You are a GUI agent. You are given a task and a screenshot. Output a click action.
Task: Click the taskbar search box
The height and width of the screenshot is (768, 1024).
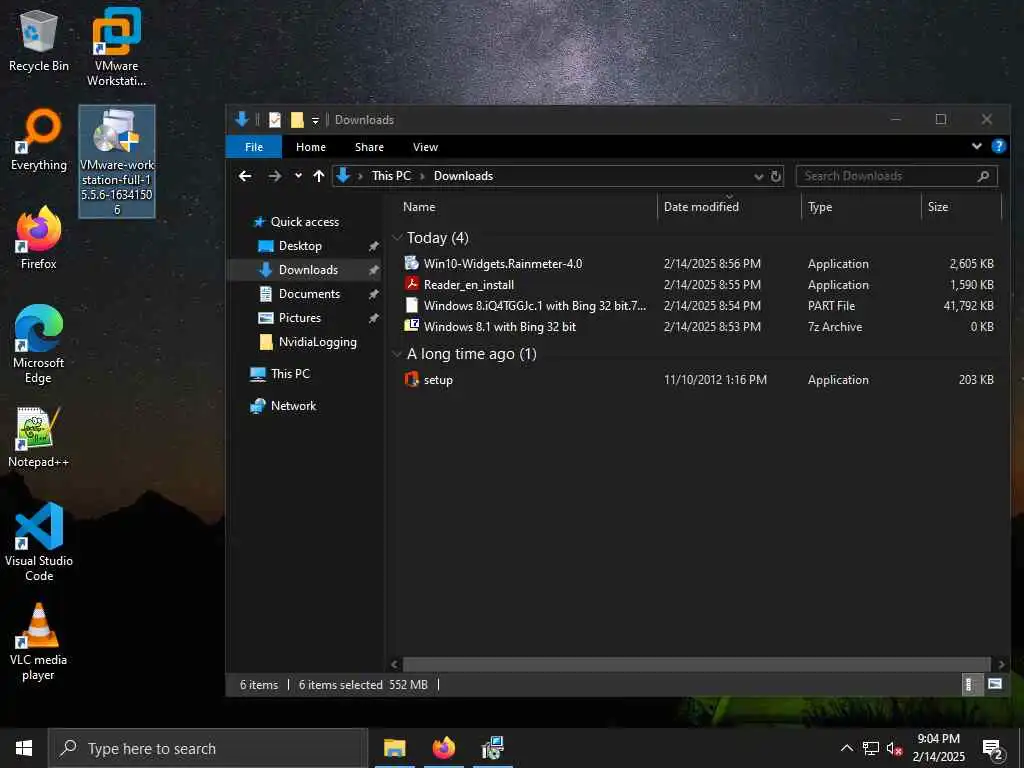tap(208, 748)
